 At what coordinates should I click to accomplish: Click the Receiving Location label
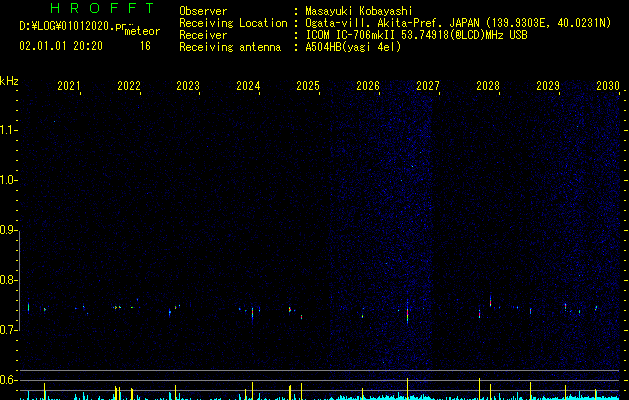point(233,23)
